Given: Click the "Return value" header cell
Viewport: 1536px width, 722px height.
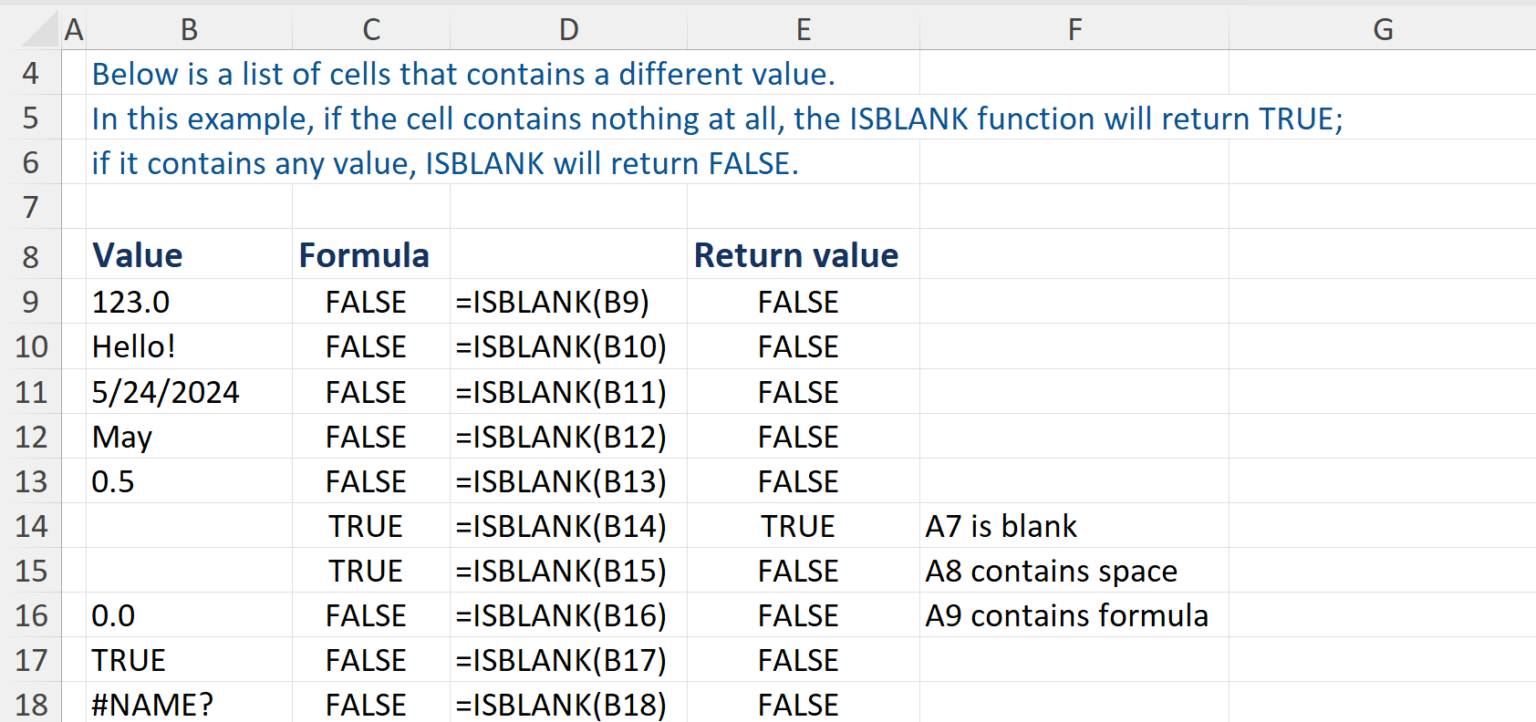Looking at the screenshot, I should (796, 256).
